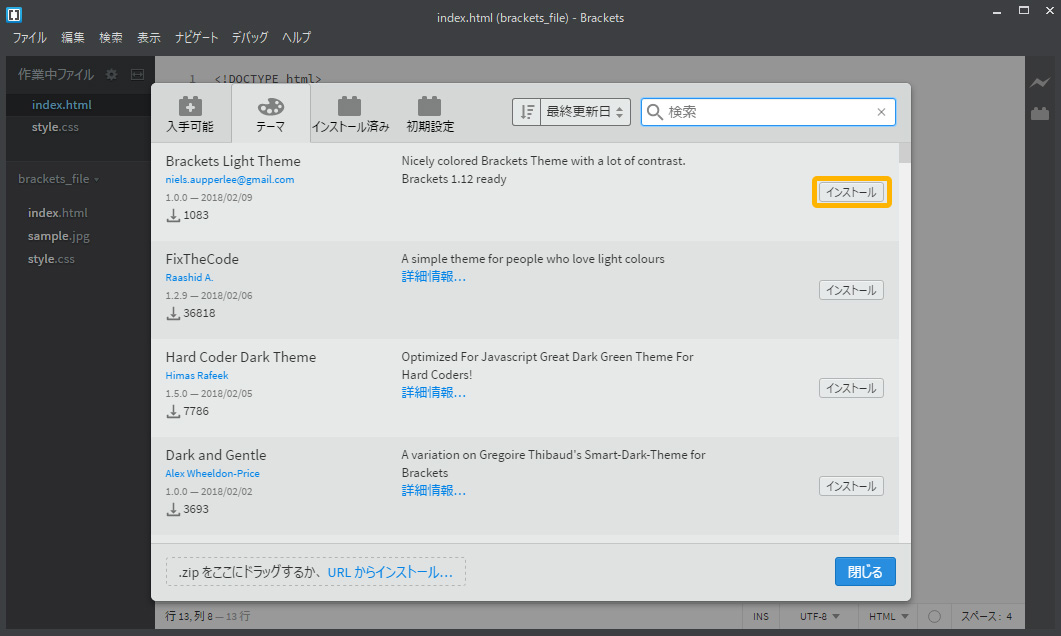
Task: Click the lint status circle in the status bar
Action: click(x=935, y=616)
